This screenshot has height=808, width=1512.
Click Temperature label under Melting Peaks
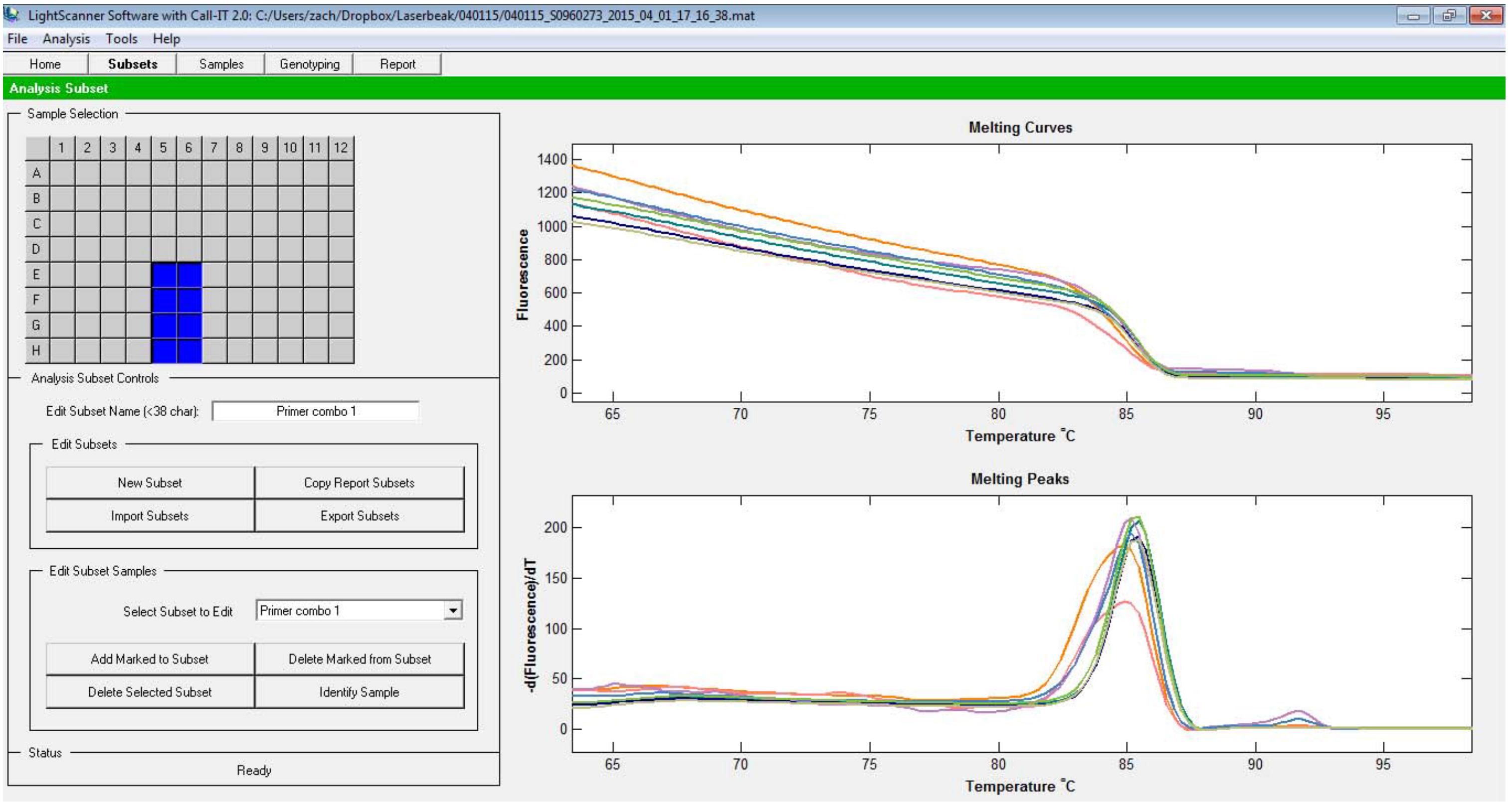(x=1019, y=786)
